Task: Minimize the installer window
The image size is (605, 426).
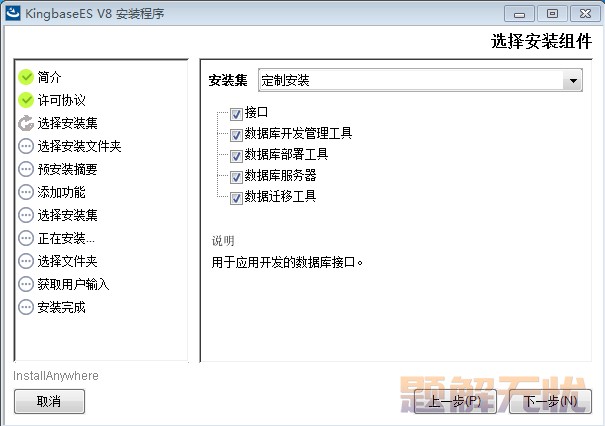Action: point(519,14)
